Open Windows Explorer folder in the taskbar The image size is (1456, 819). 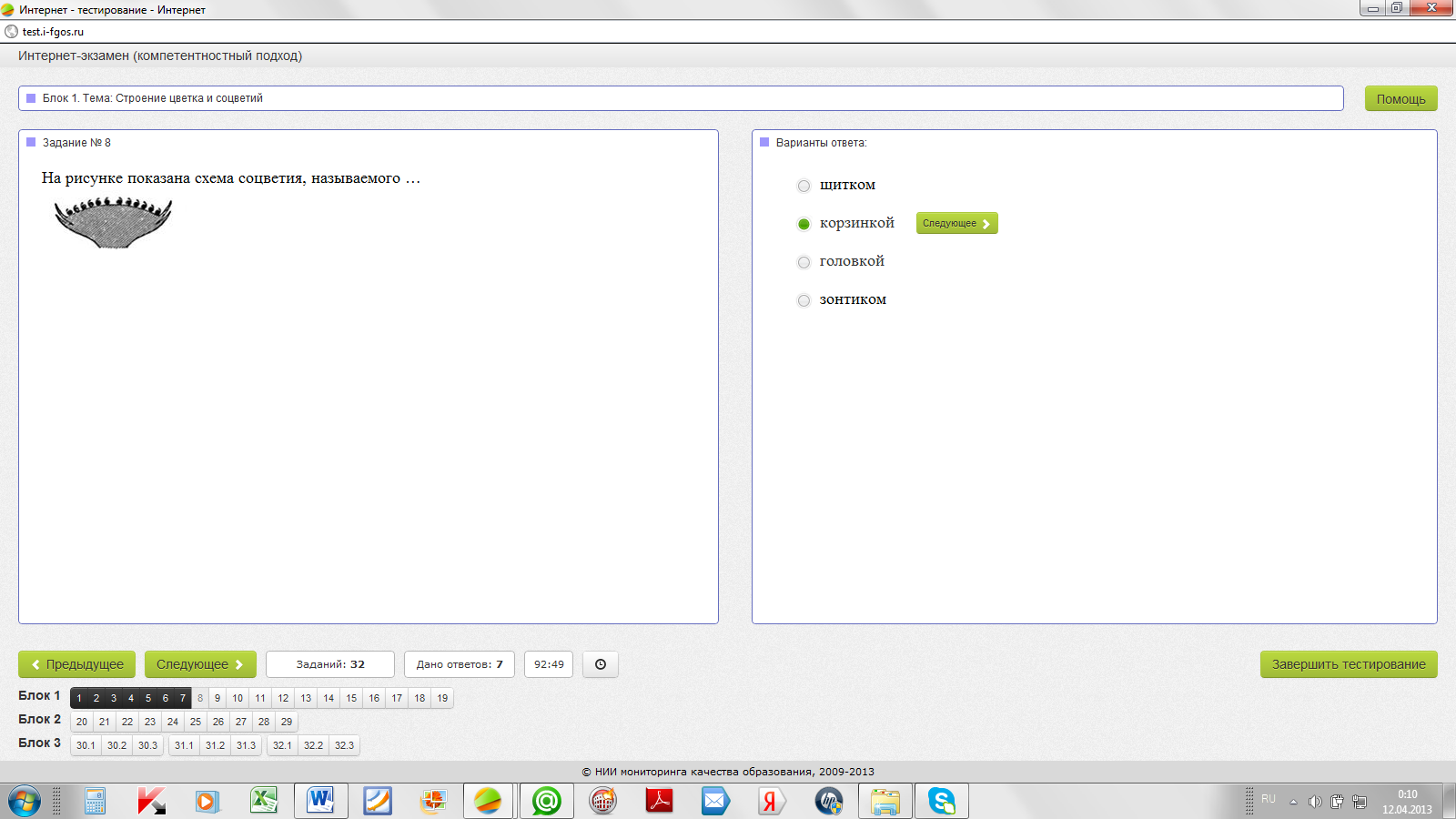click(885, 802)
